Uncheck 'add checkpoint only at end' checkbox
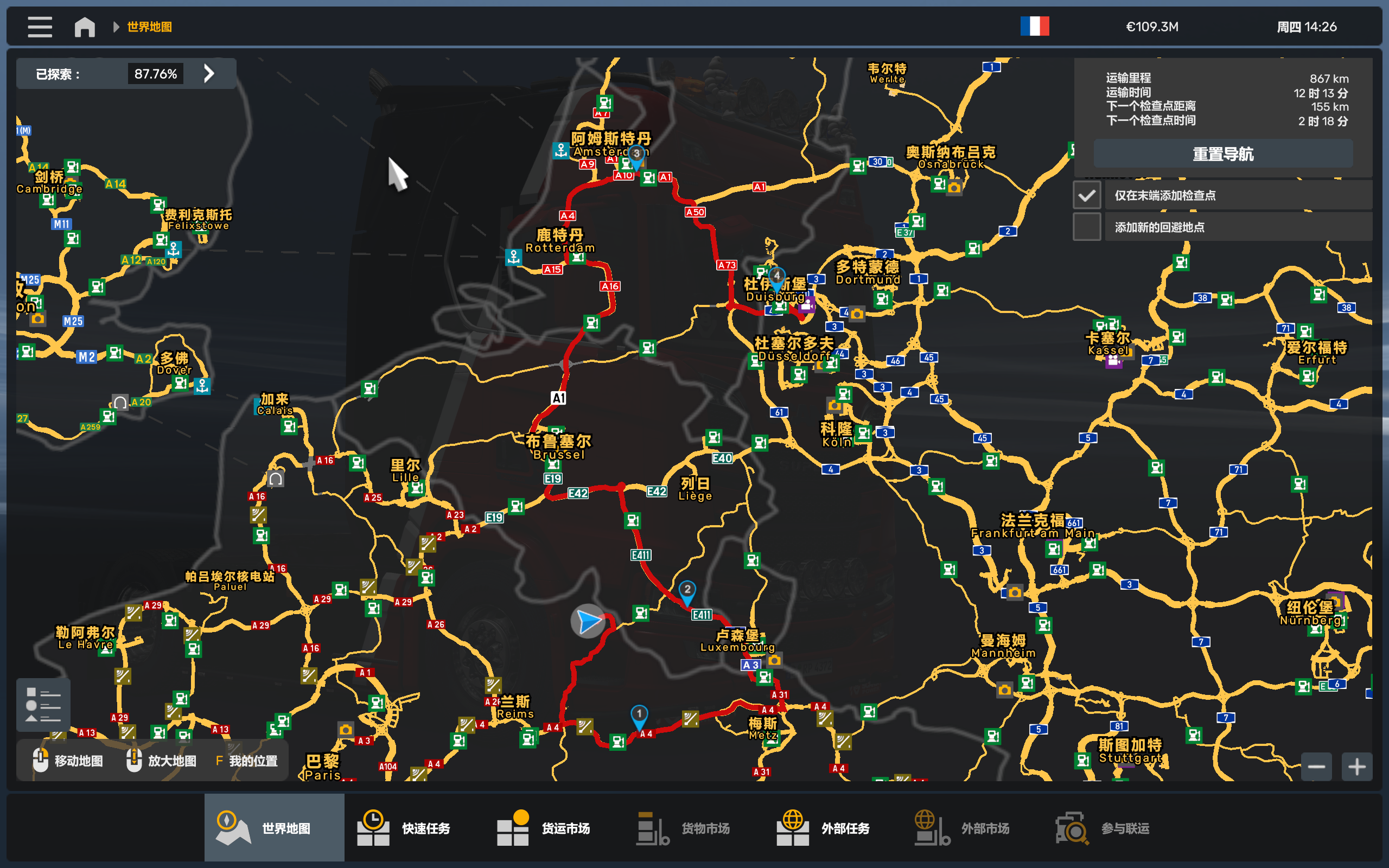 pyautogui.click(x=1087, y=195)
